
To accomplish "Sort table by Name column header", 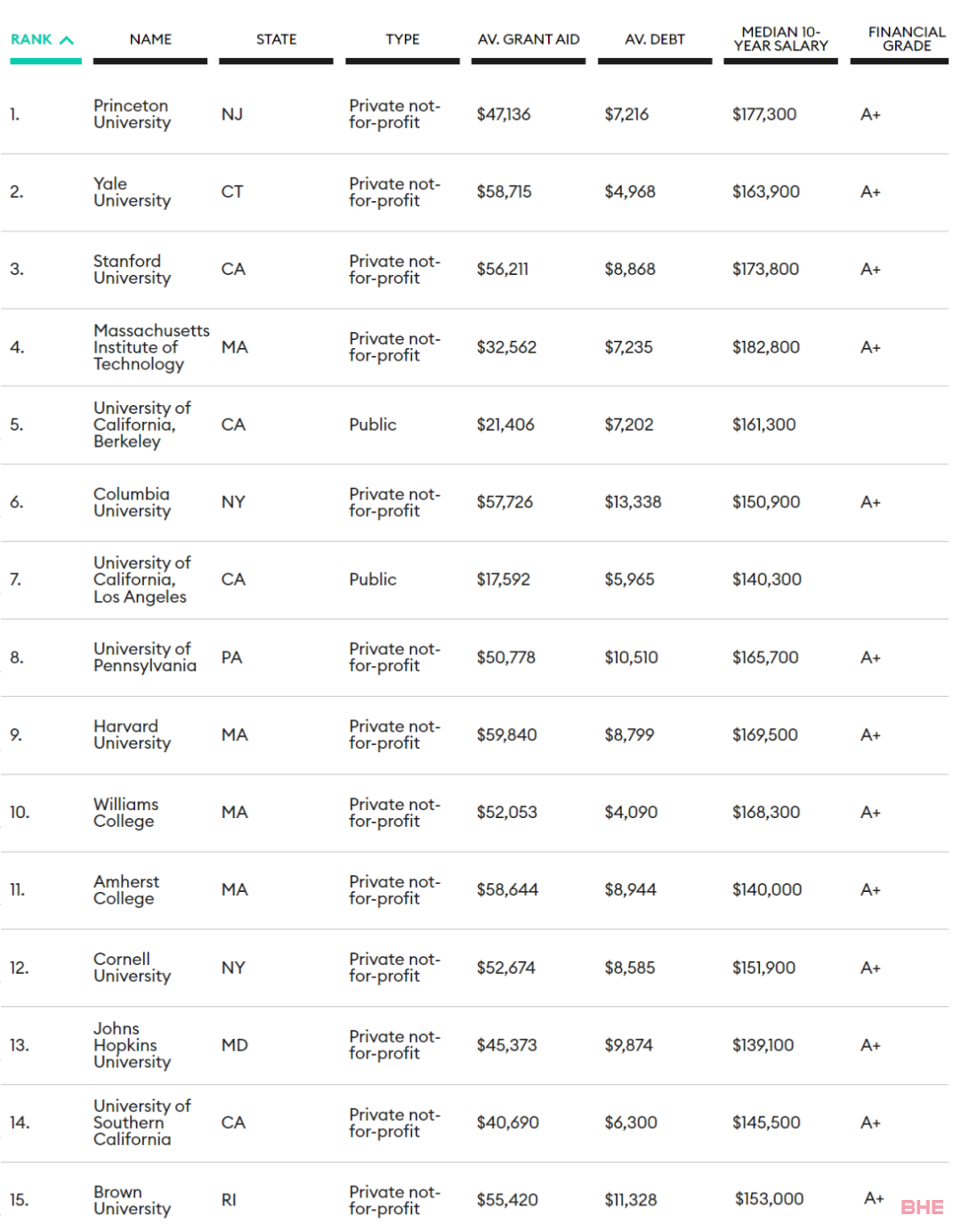I will point(150,39).
